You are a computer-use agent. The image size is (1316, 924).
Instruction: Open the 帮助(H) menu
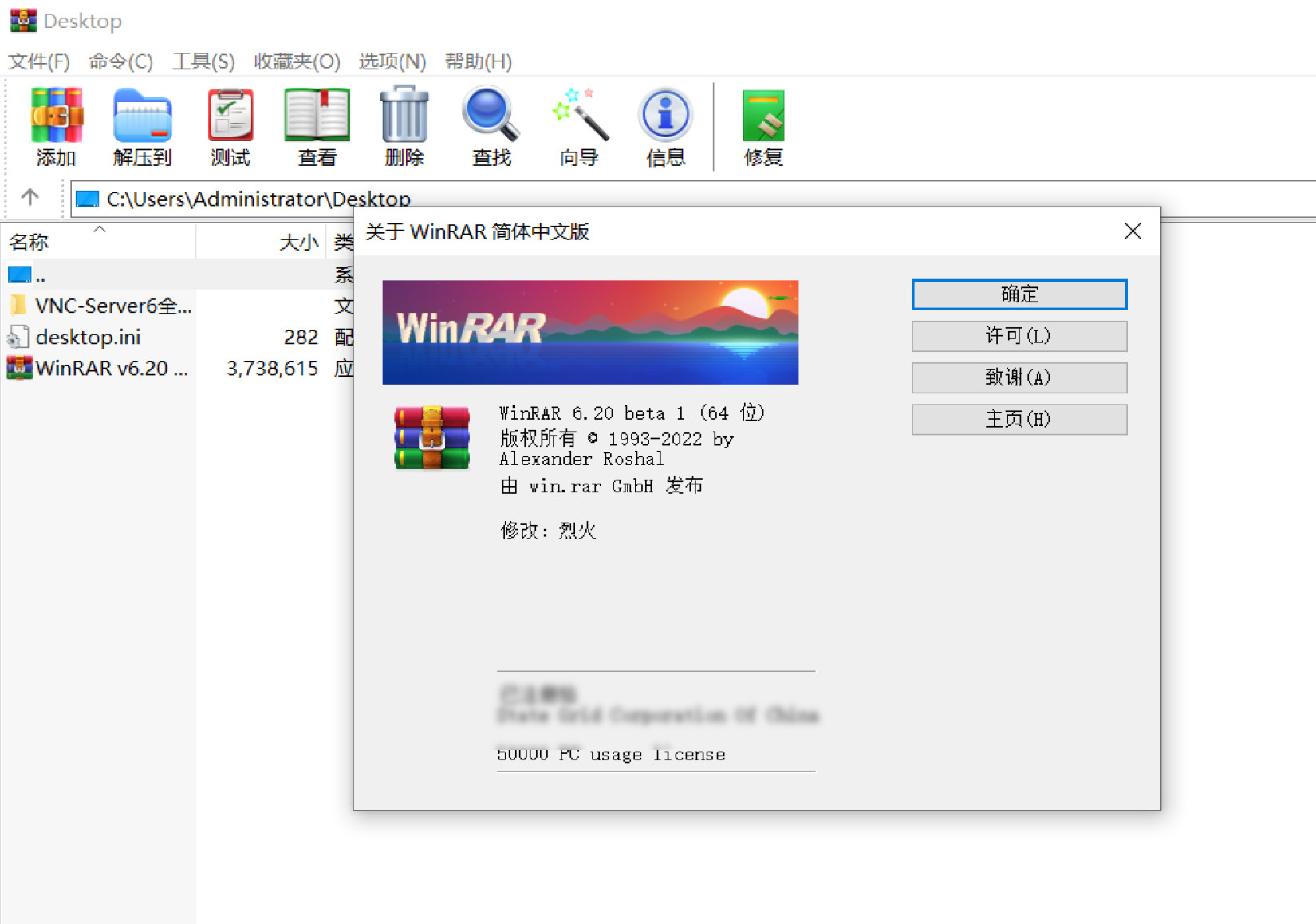click(x=478, y=61)
